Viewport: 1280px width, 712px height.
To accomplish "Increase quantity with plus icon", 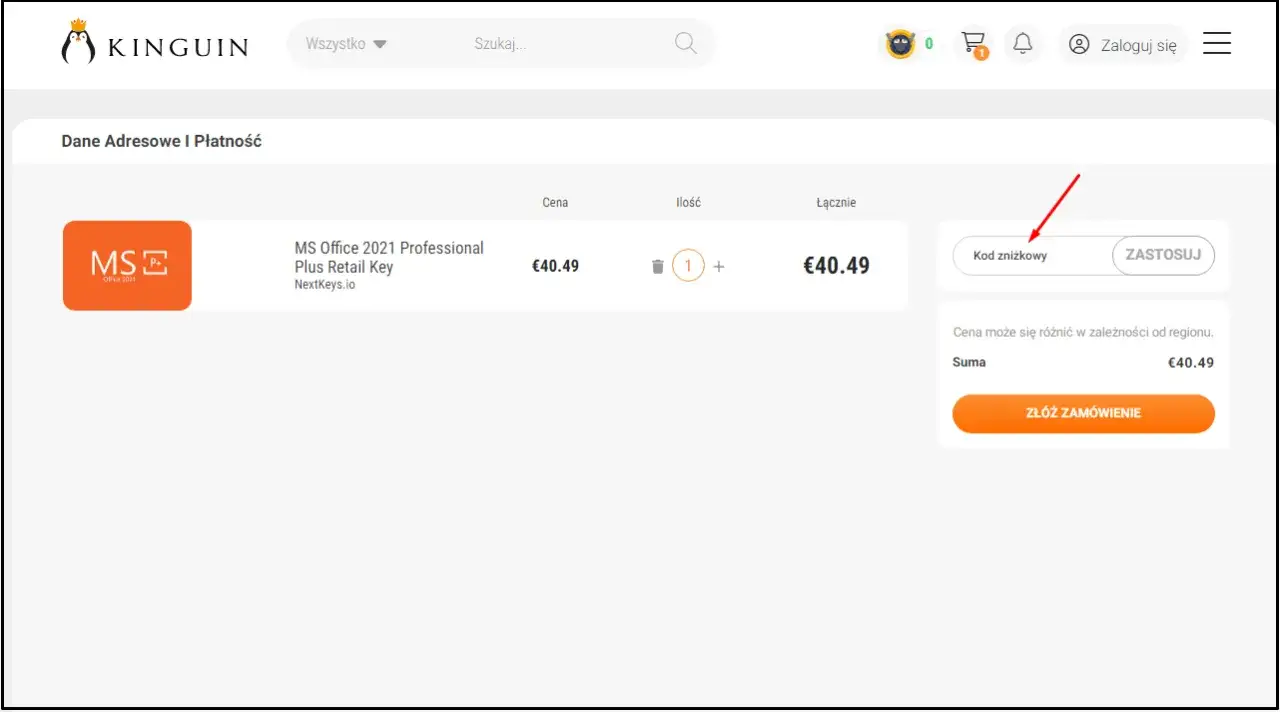I will 719,267.
